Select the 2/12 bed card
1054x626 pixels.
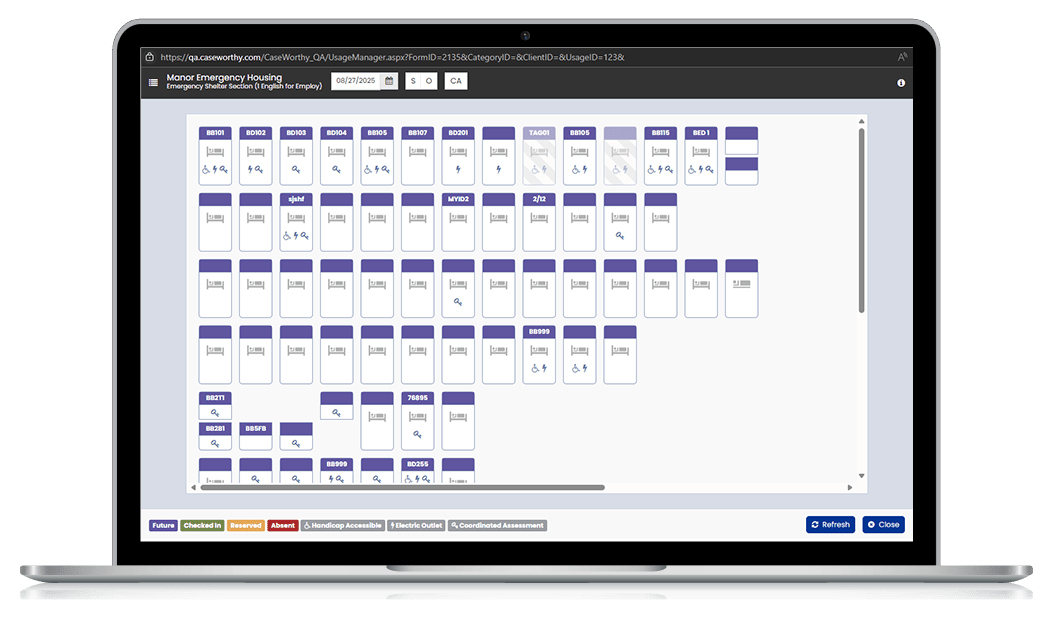pyautogui.click(x=539, y=223)
